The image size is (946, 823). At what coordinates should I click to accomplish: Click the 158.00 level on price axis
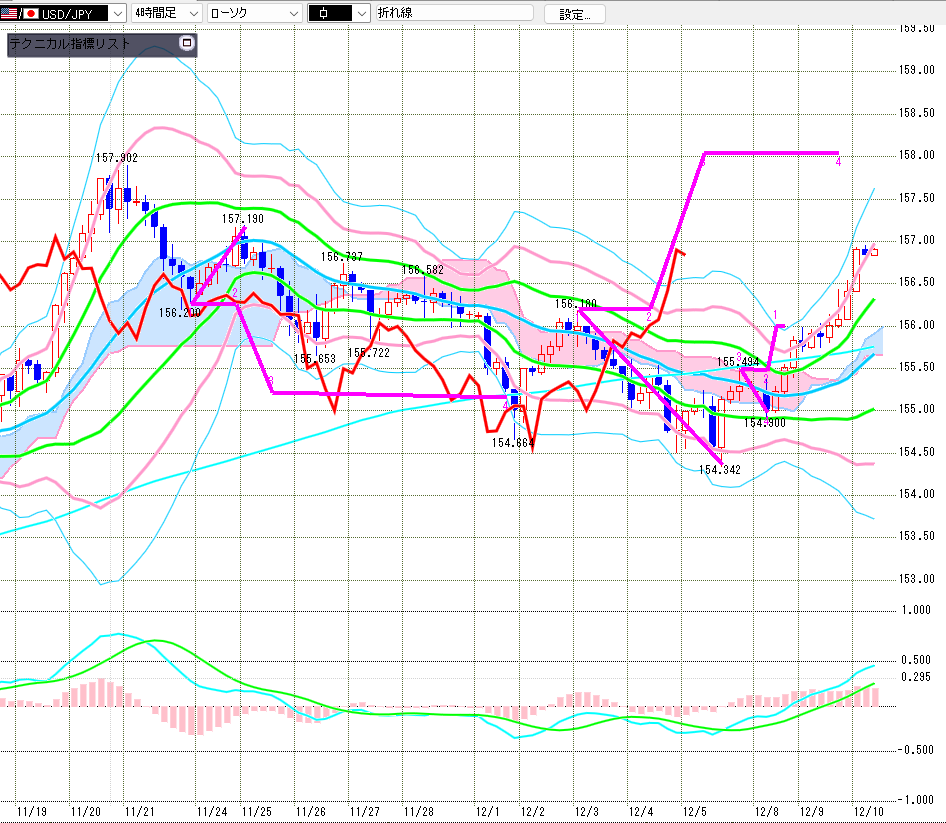(x=915, y=155)
